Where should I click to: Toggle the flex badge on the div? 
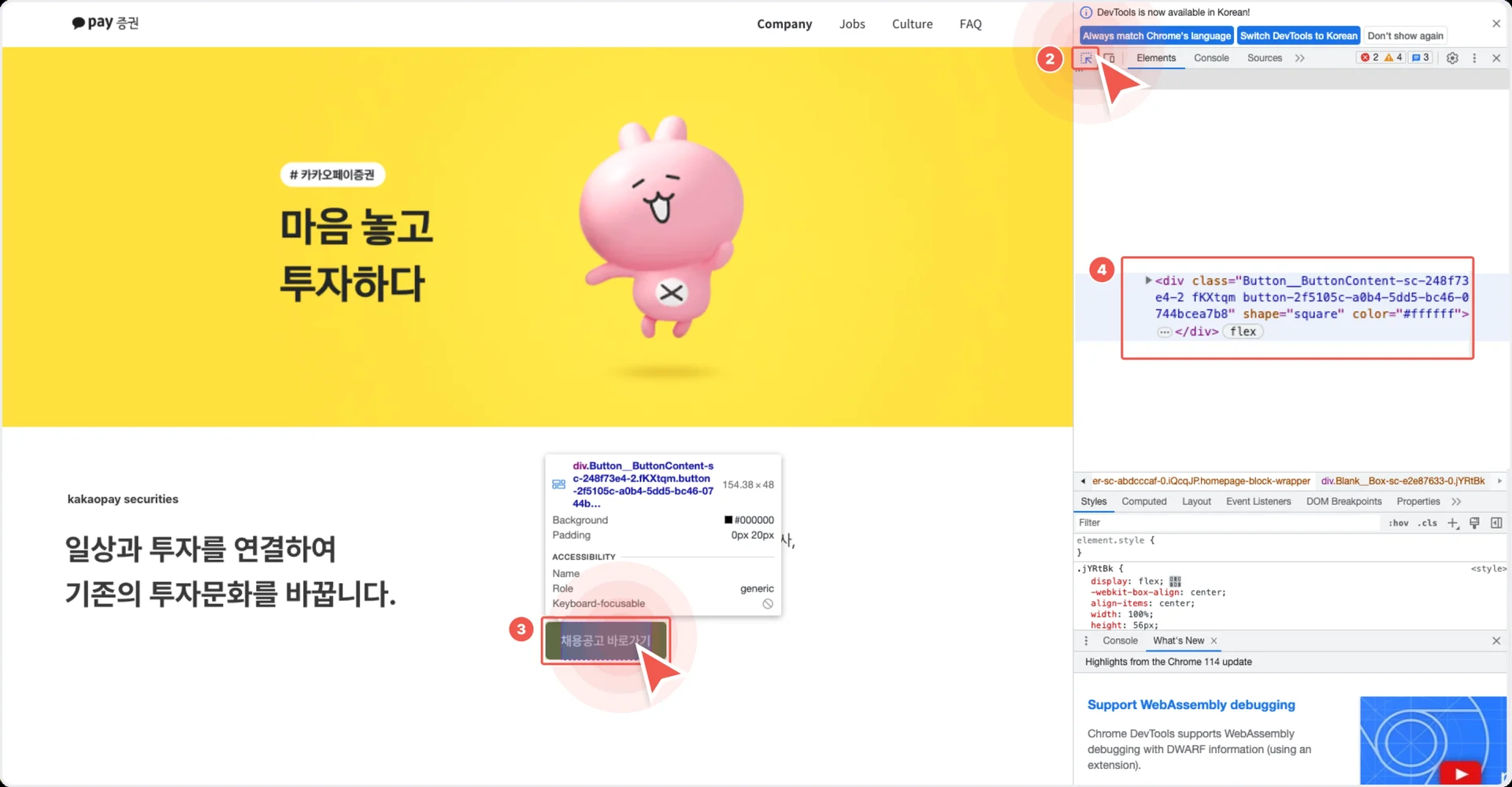pos(1243,332)
